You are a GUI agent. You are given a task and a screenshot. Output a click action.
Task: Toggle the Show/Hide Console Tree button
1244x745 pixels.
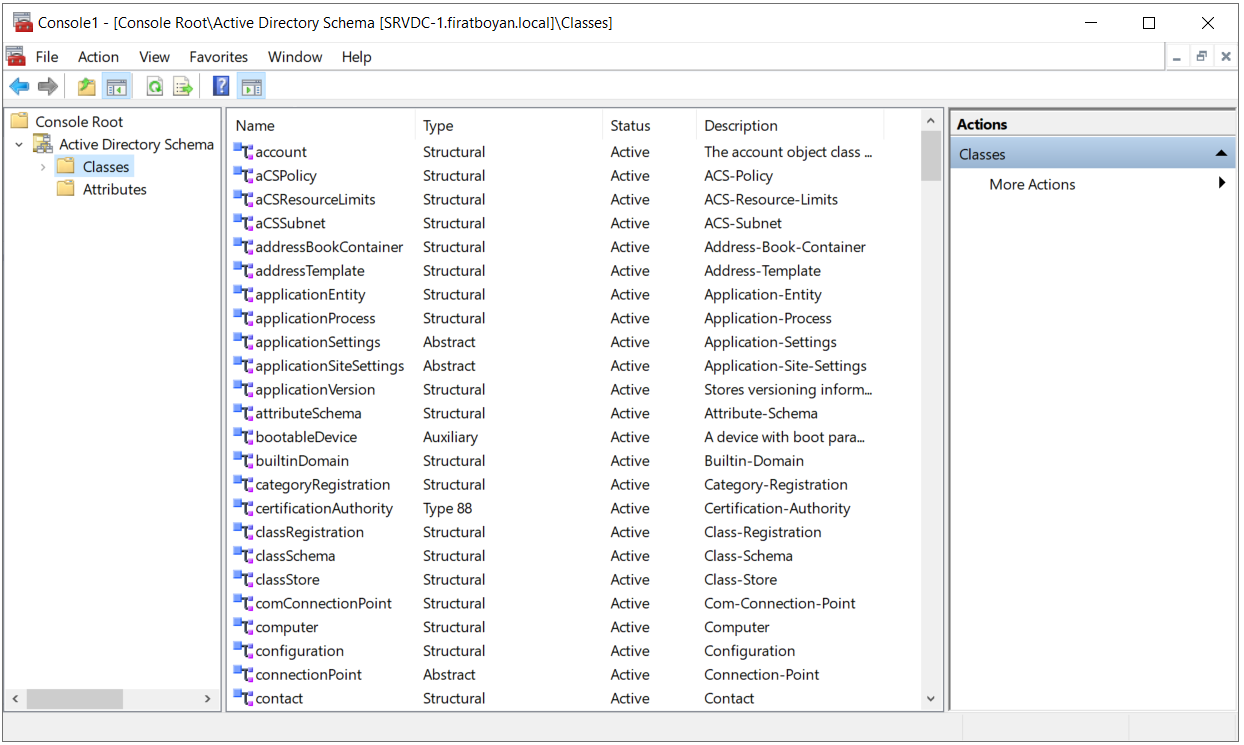coord(117,87)
